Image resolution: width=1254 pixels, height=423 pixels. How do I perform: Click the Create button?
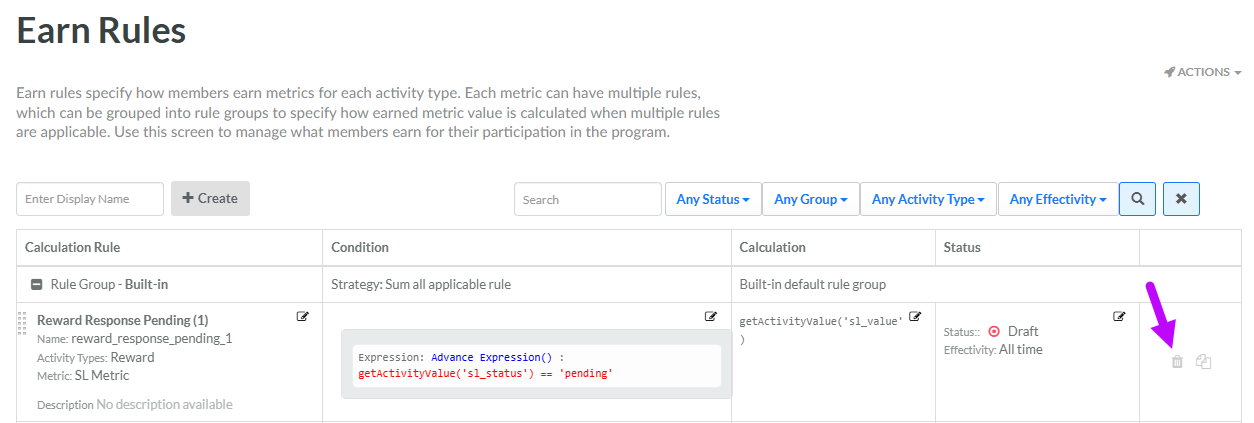210,198
